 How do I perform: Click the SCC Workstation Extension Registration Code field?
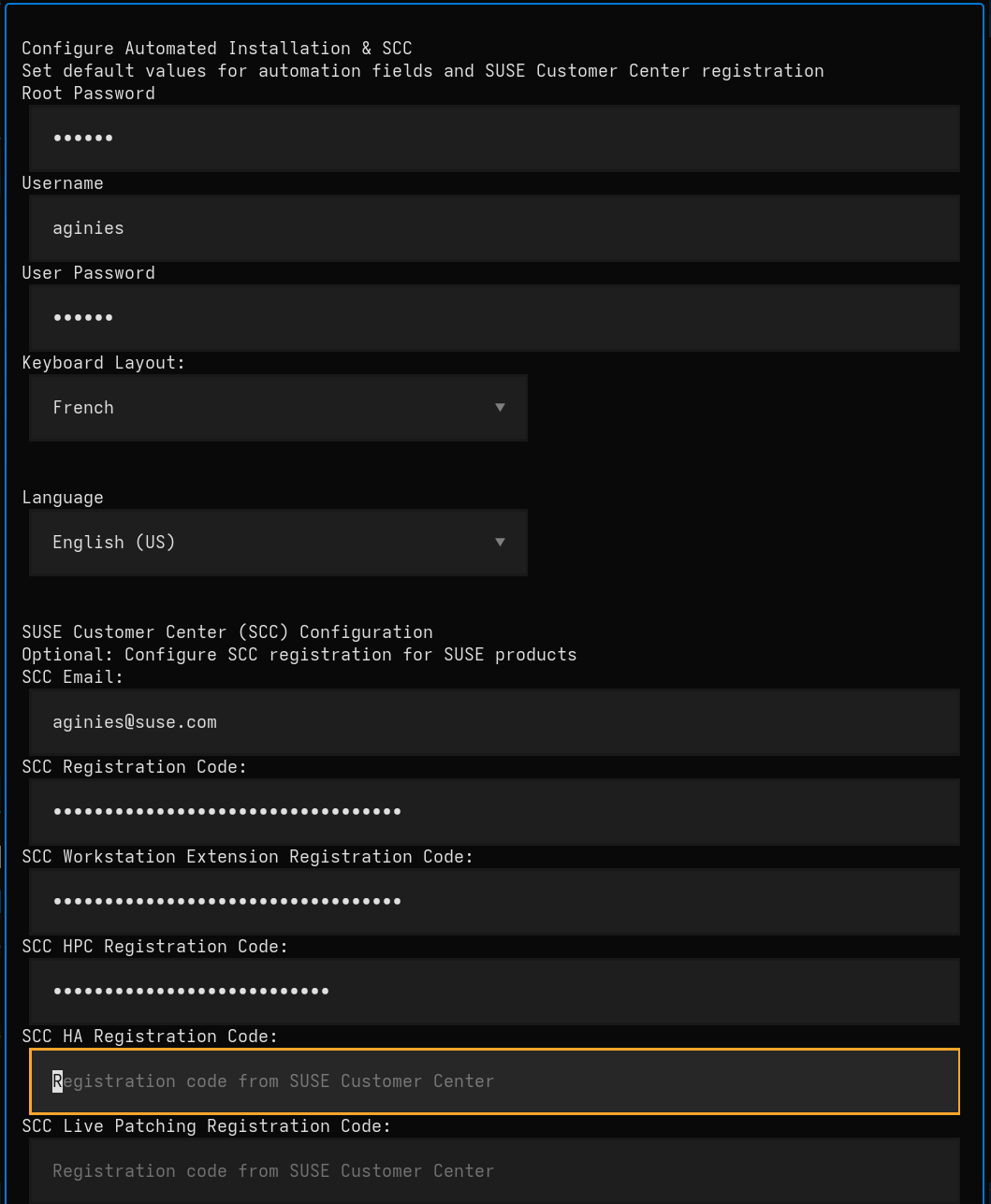[x=494, y=901]
